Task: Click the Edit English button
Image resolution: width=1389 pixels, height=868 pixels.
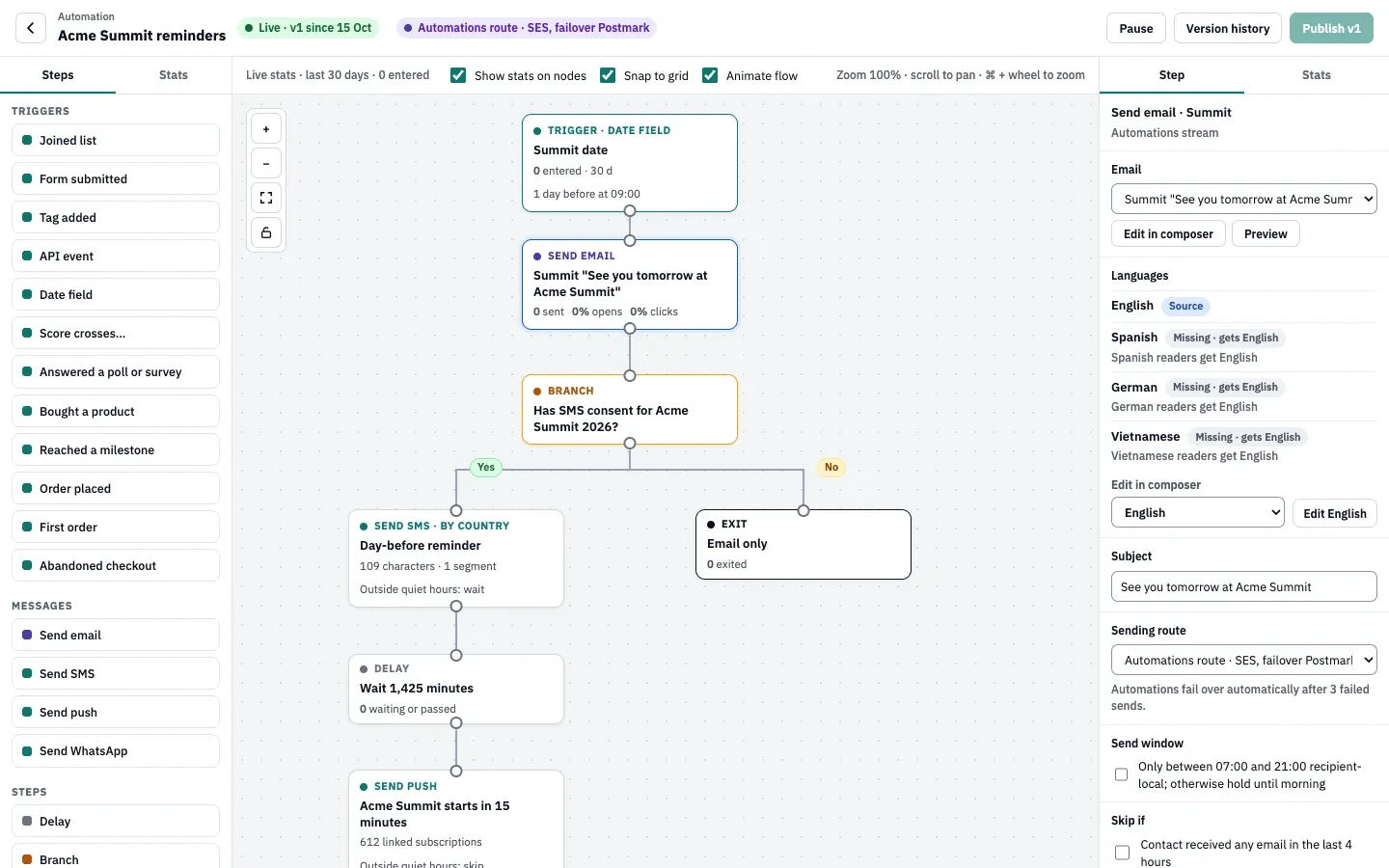Action: pyautogui.click(x=1334, y=513)
